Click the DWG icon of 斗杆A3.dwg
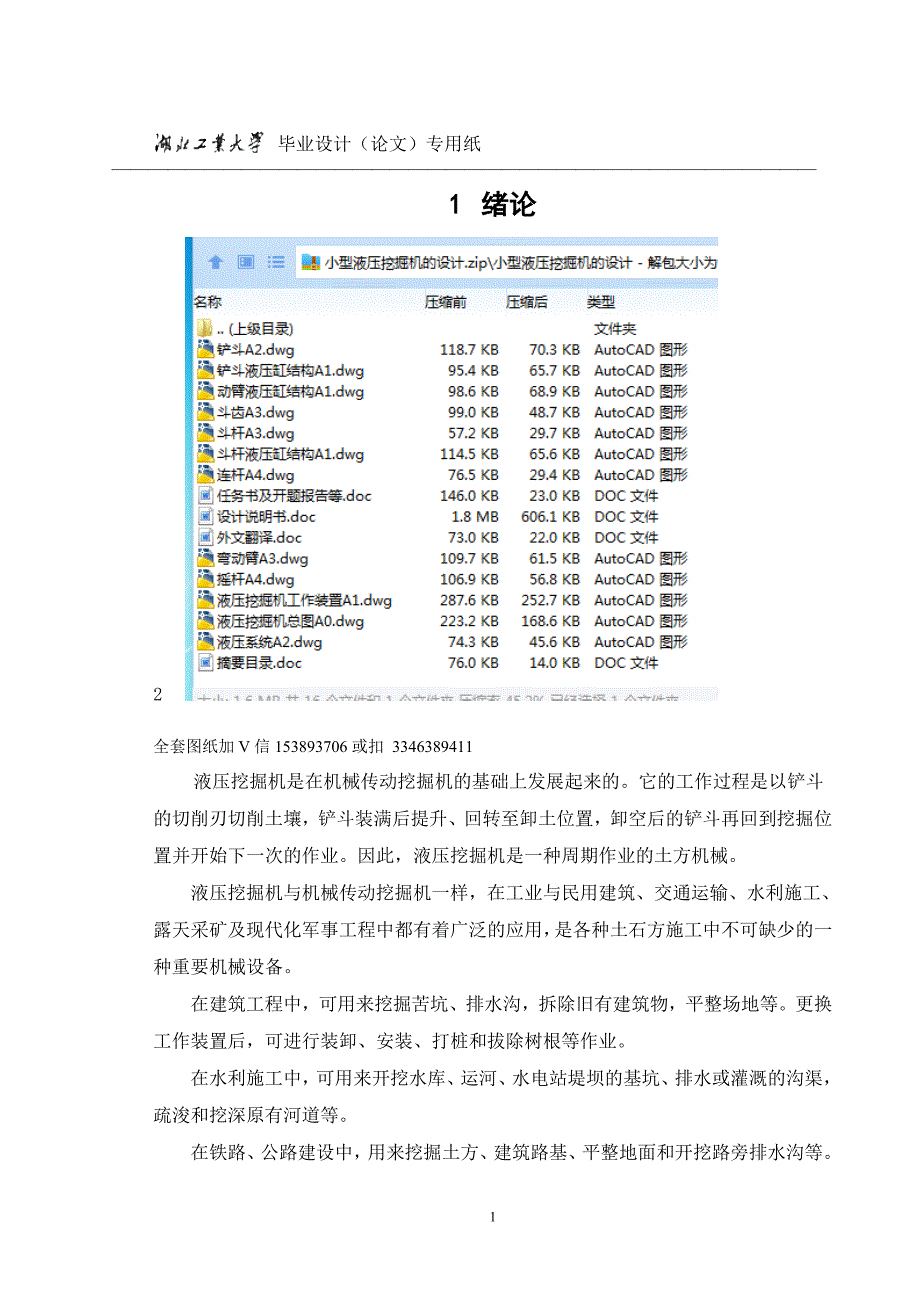The image size is (920, 1302). pyautogui.click(x=206, y=433)
